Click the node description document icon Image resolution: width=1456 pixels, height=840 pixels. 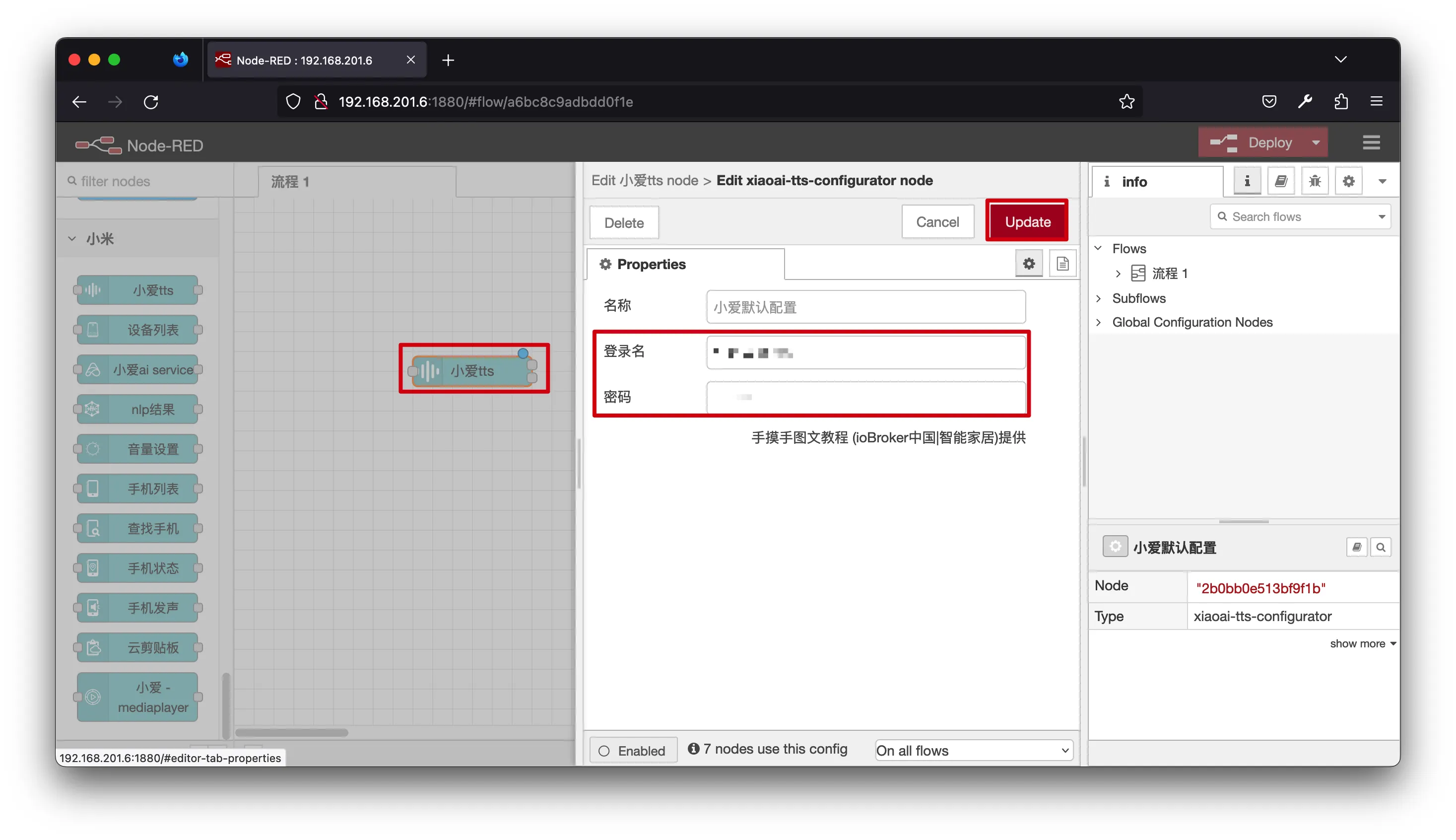pyautogui.click(x=1062, y=264)
